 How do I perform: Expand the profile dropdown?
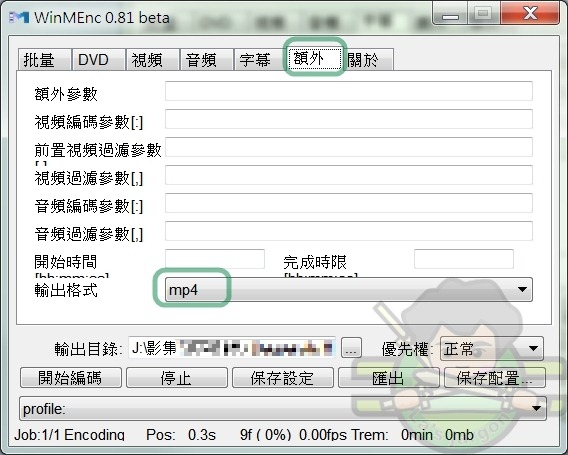(283, 409)
